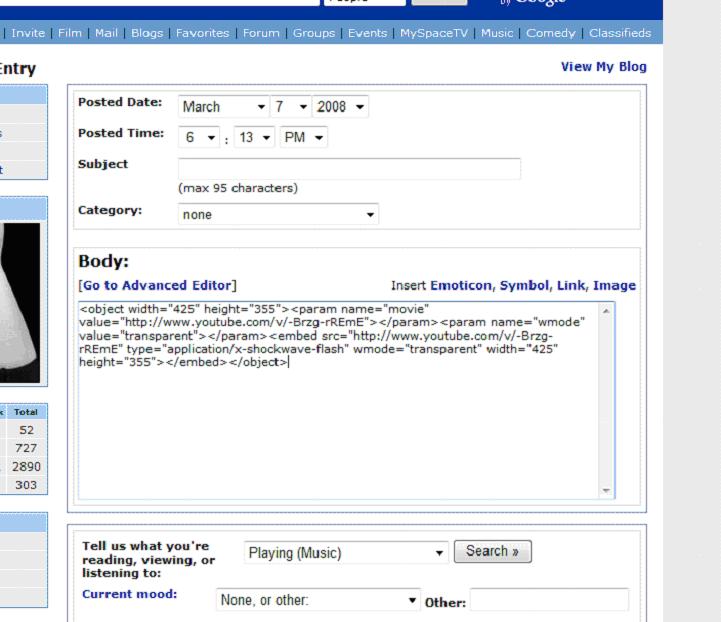Viewport: 721px width, 622px height.
Task: Click the Insert Link link
Action: (x=571, y=285)
